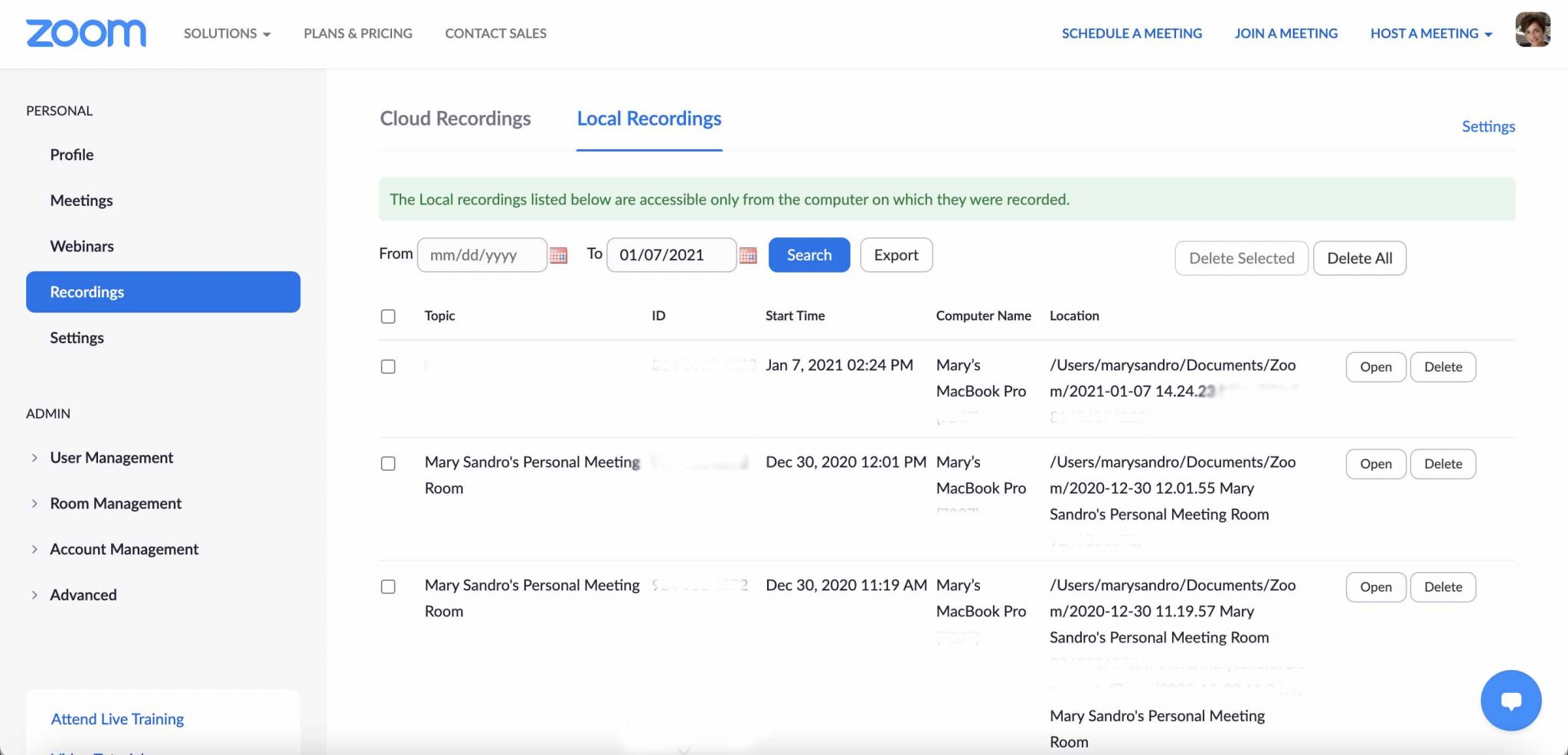Focus the To date field 01/07/2021

click(671, 255)
